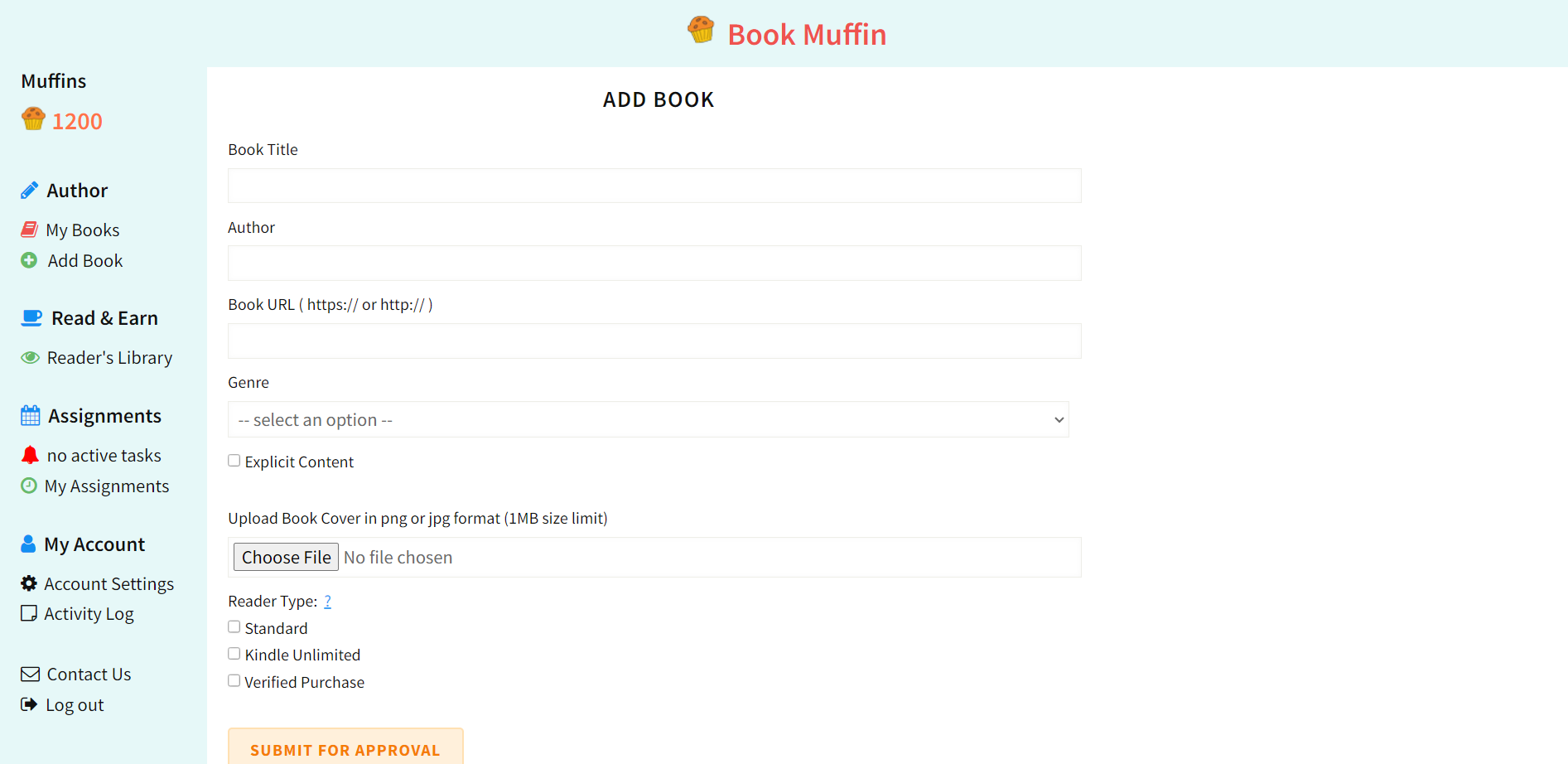
Task: Click the Contact Us link
Action: 89,675
